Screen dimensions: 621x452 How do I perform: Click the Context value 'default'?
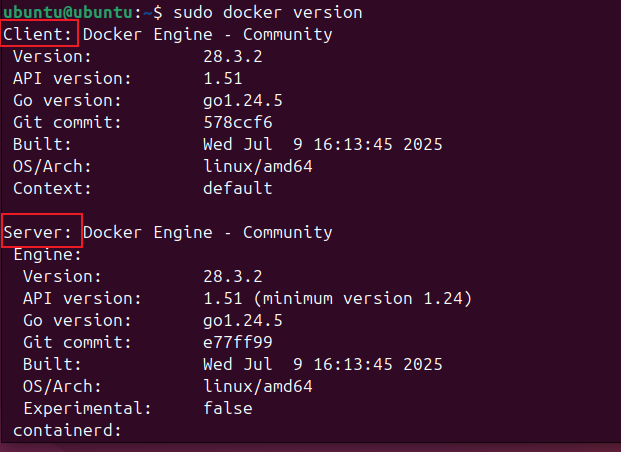pos(238,189)
